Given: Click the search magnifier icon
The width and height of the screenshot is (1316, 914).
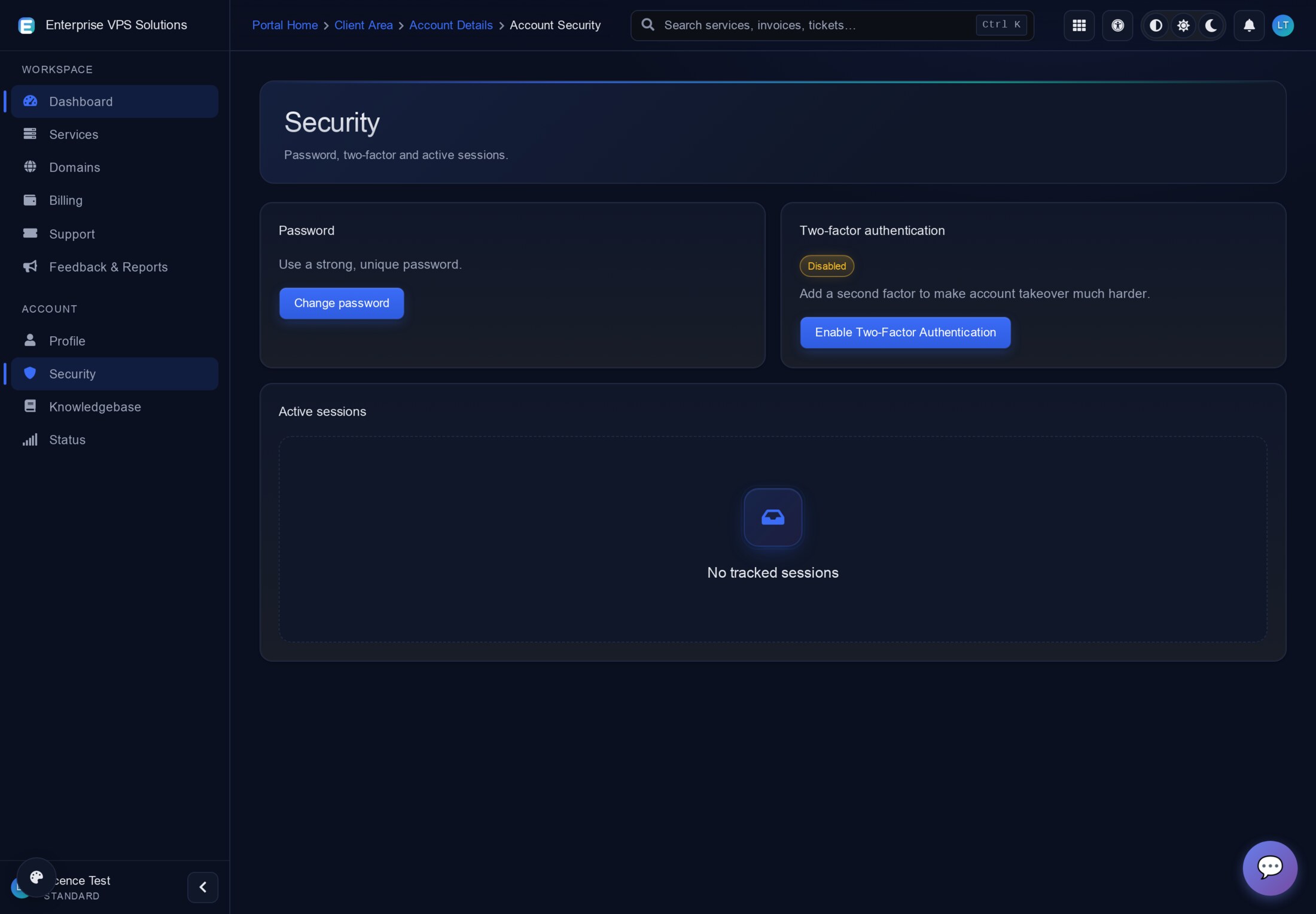Looking at the screenshot, I should [648, 25].
